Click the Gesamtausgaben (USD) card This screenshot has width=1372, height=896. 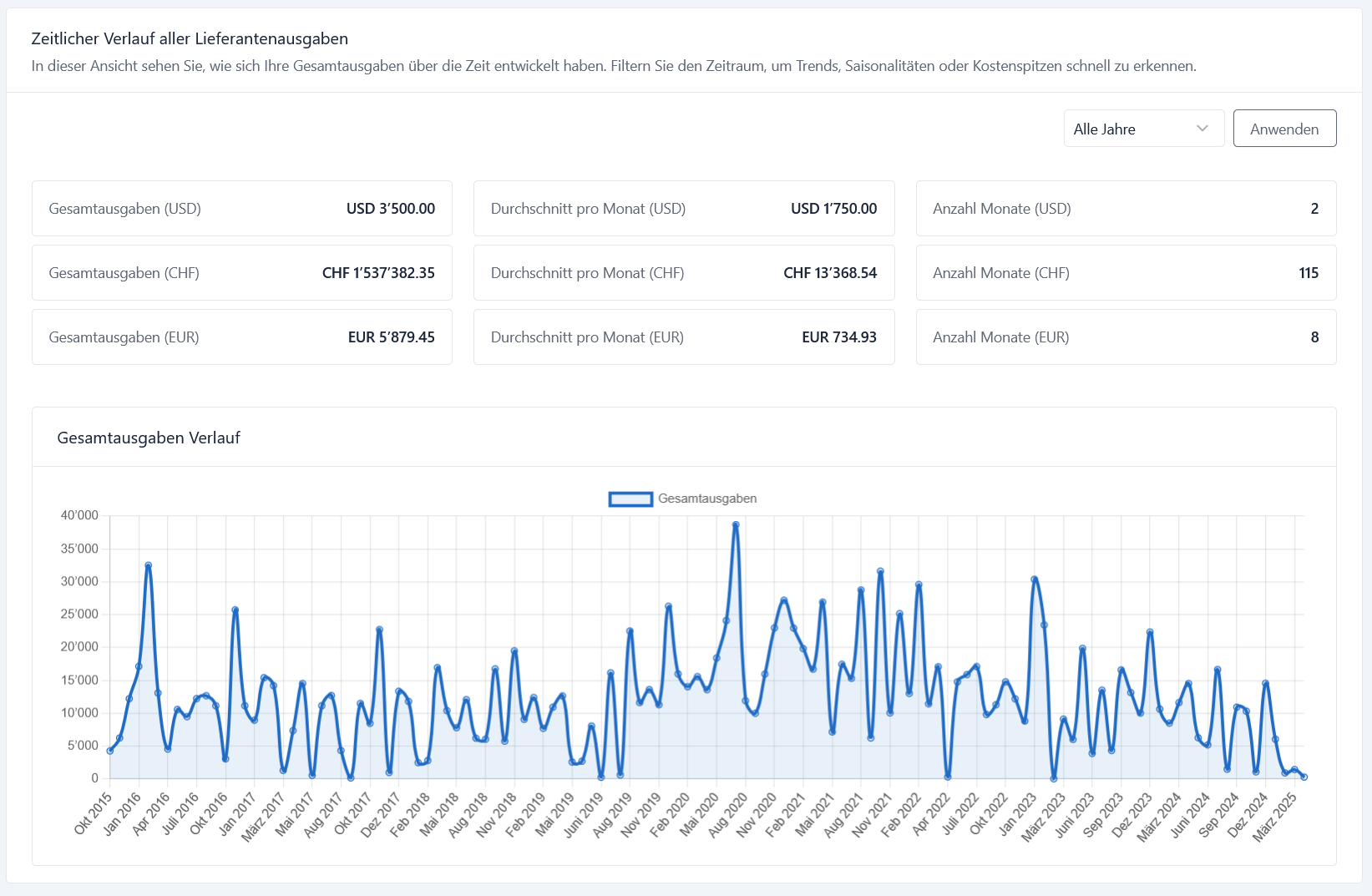pyautogui.click(x=241, y=209)
